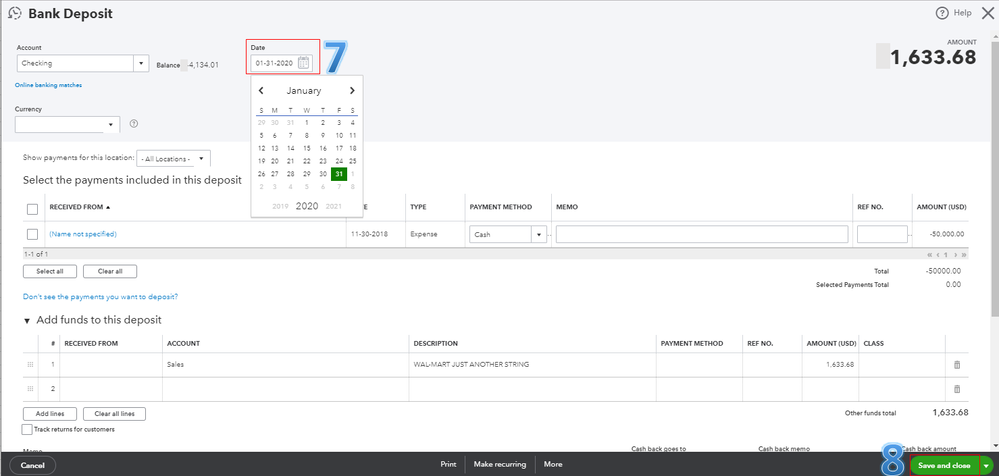Viewport: 999px width, 476px height.
Task: Open Don't see the payments you want link
Action: (100, 297)
